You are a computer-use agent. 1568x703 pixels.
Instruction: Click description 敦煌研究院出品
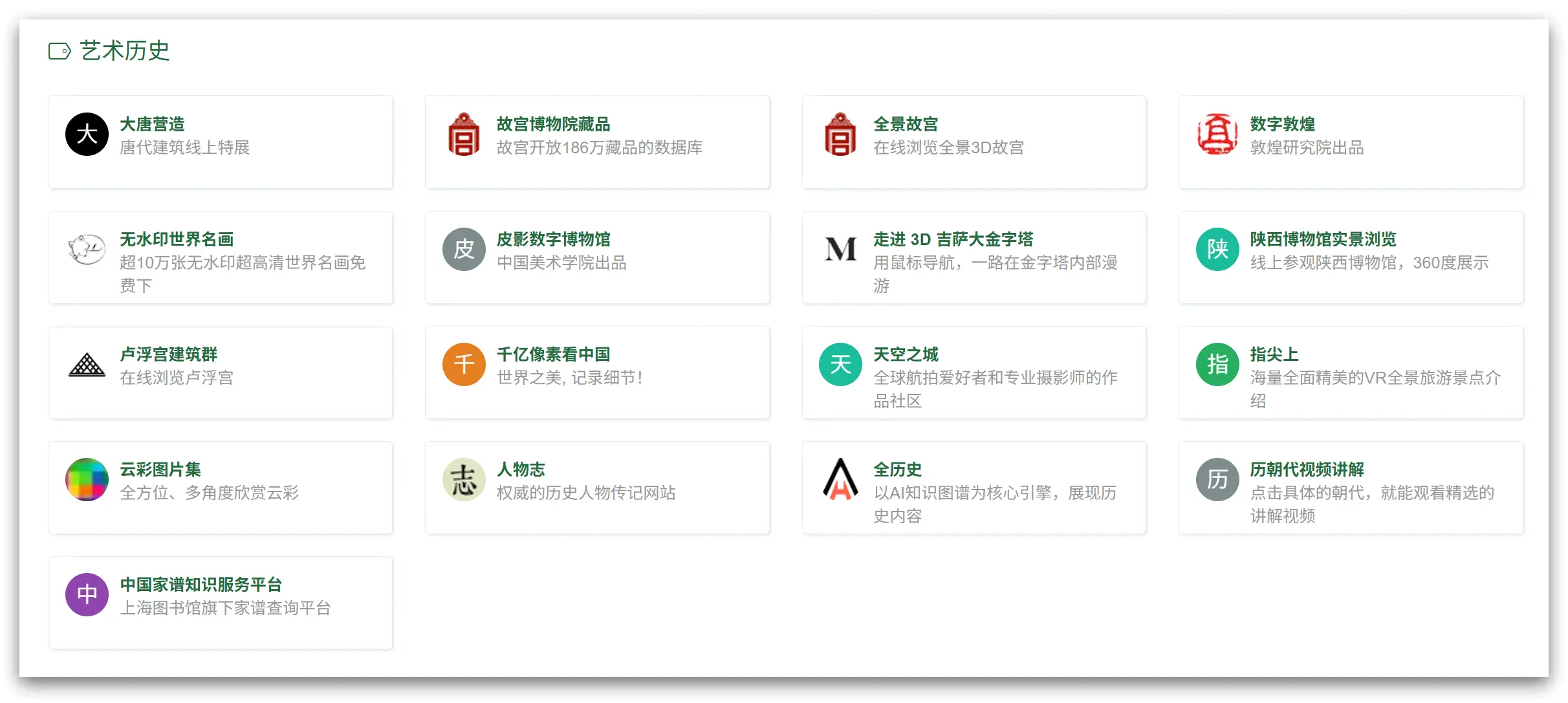1307,147
